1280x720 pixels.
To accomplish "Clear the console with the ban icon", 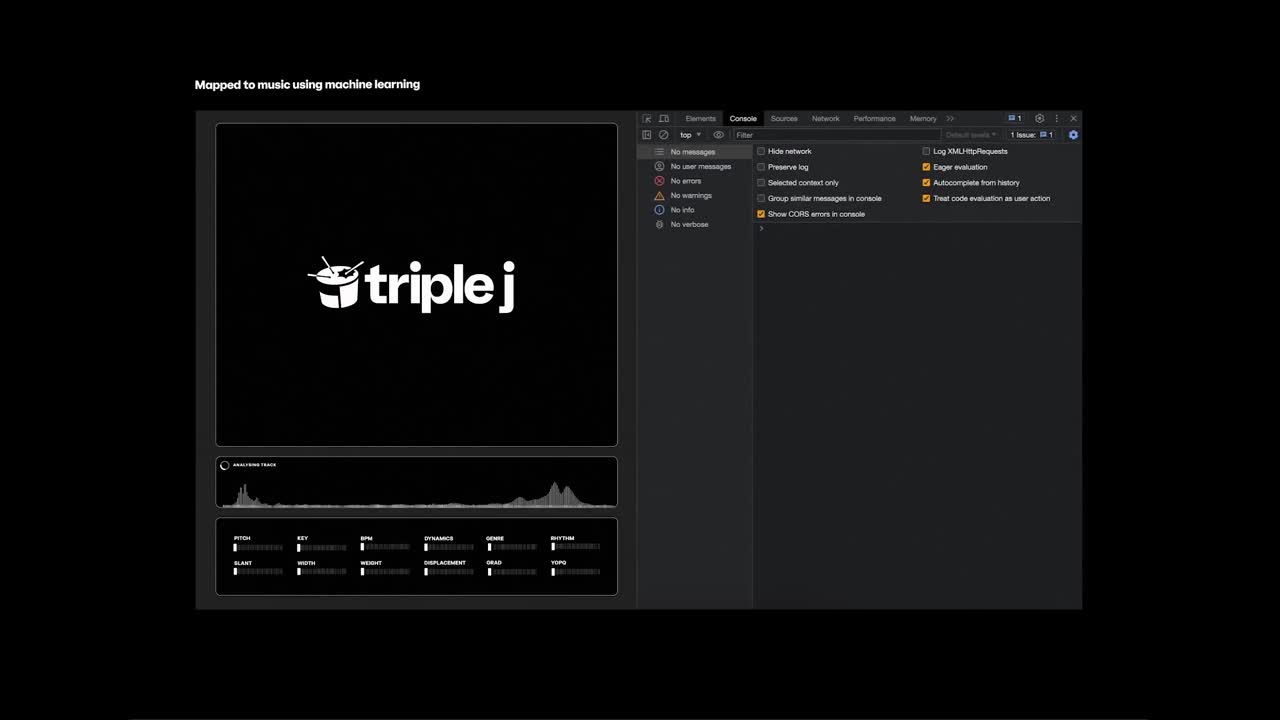I will 663,135.
